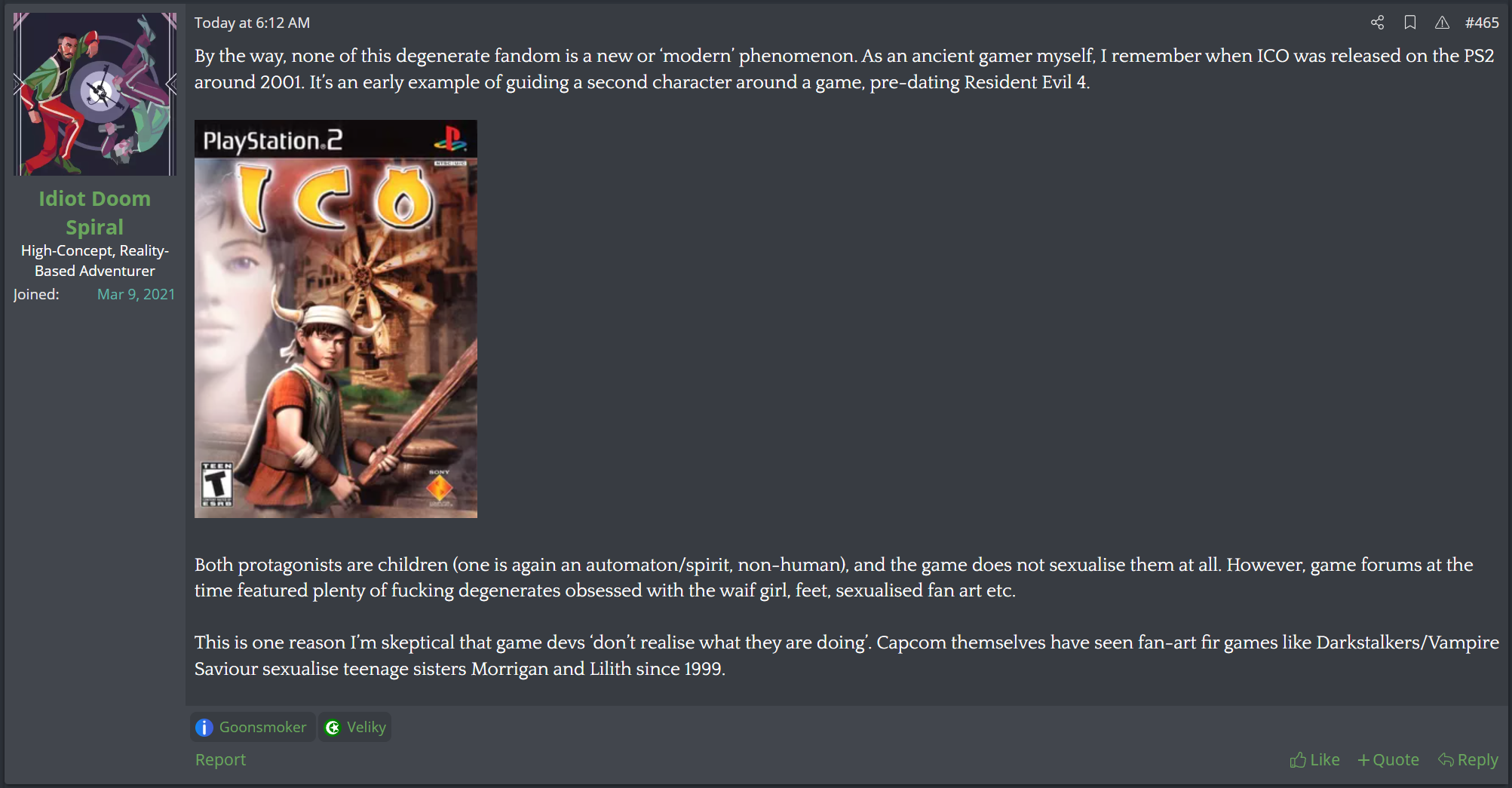Open the post number #465 link
The image size is (1512, 788).
1482,23
